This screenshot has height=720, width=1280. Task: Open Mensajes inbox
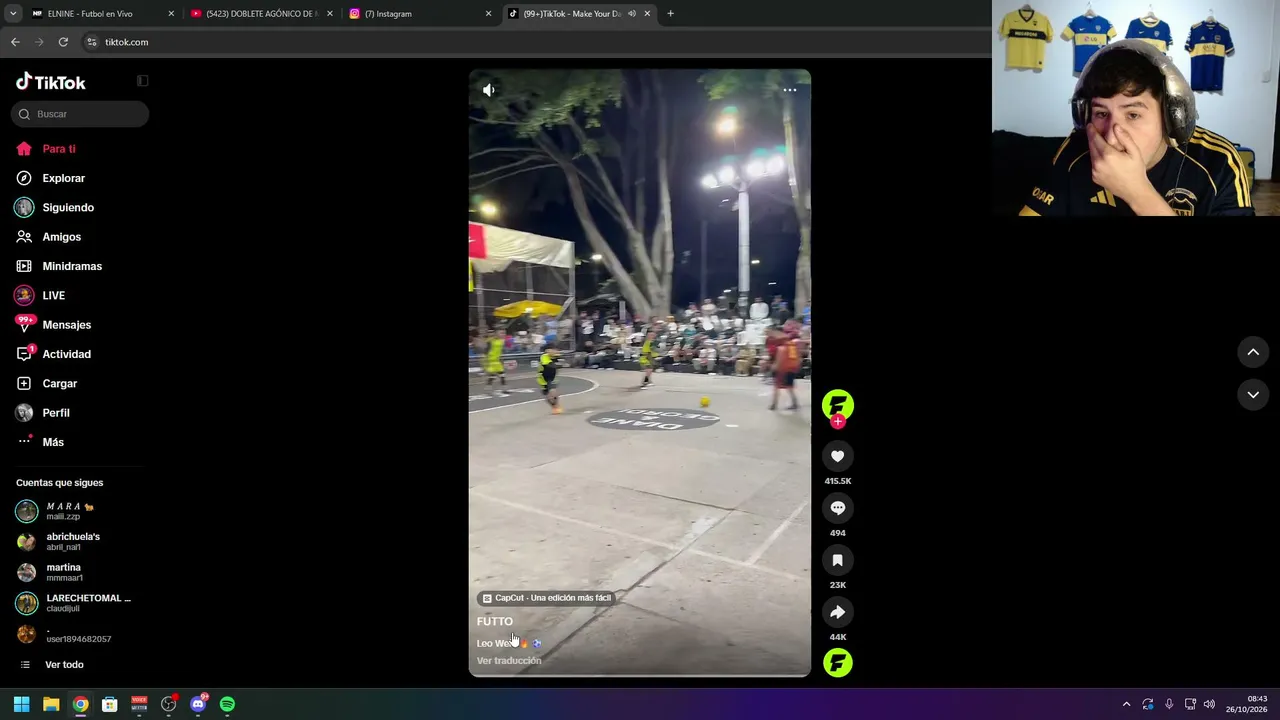point(66,325)
